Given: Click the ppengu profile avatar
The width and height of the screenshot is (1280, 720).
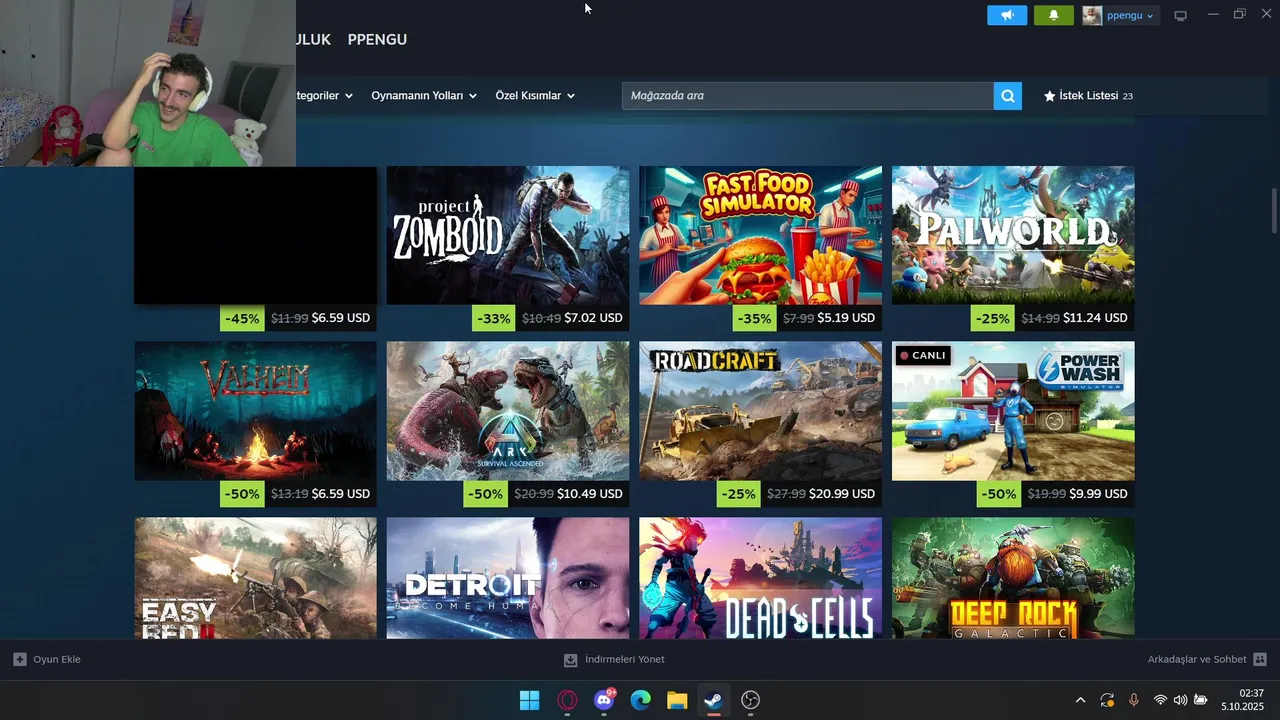Looking at the screenshot, I should pyautogui.click(x=1092, y=15).
